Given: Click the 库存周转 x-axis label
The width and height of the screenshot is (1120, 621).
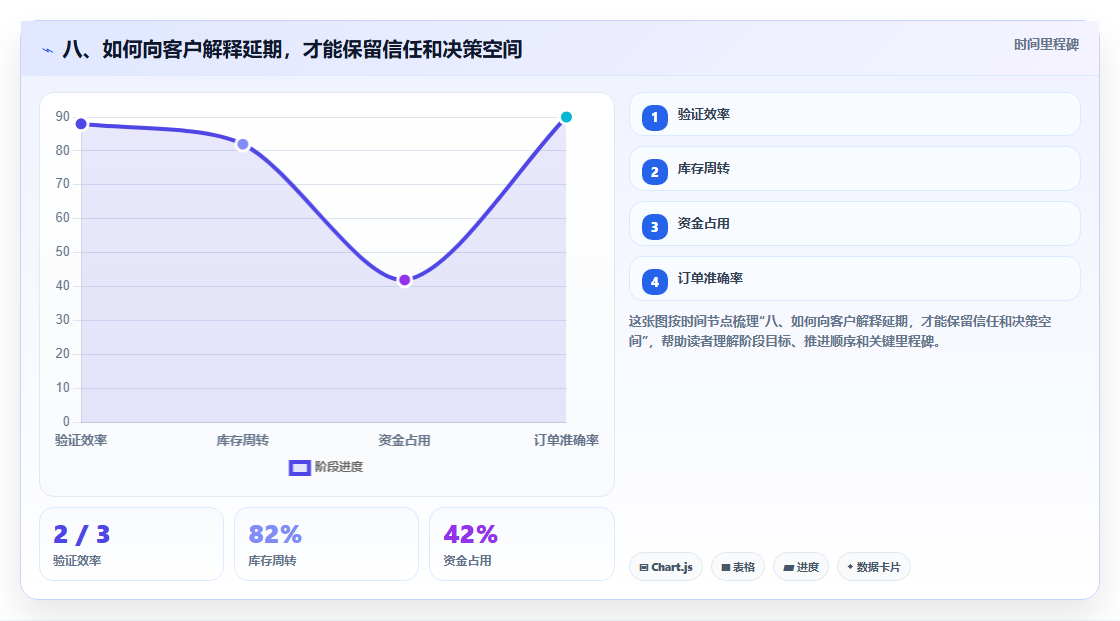Looking at the screenshot, I should tap(243, 440).
